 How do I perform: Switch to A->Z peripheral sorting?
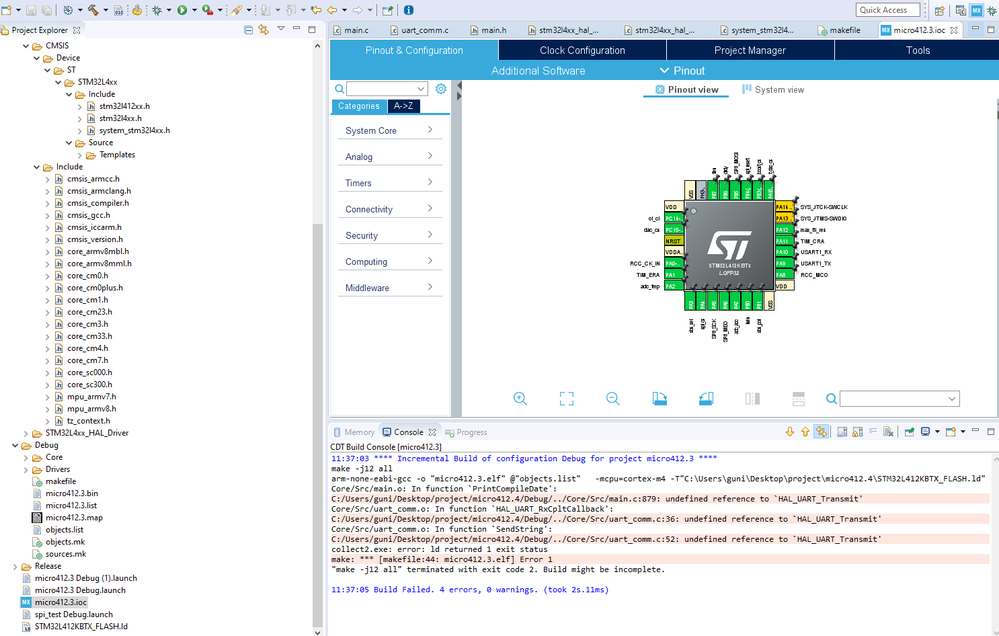coord(403,106)
